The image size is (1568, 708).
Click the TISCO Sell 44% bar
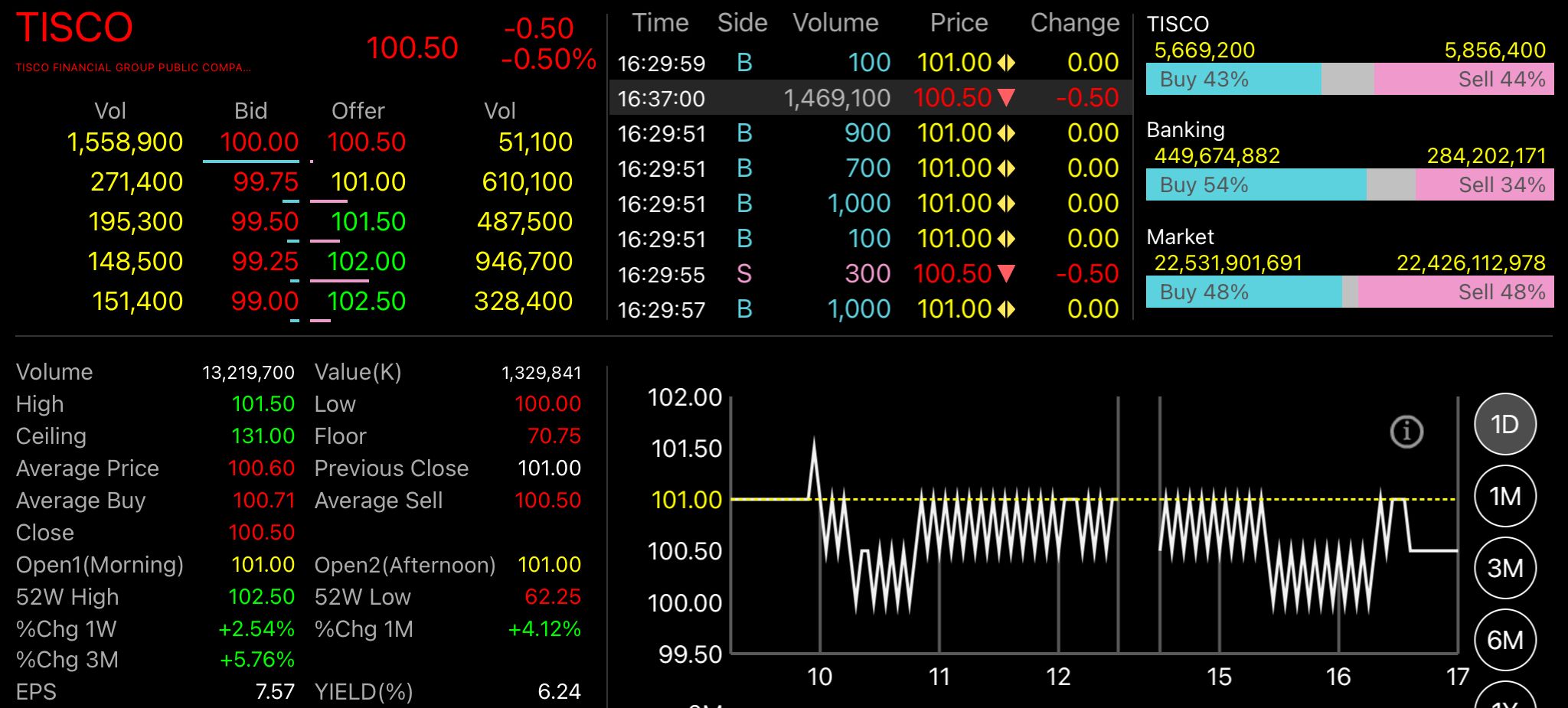click(x=1464, y=80)
